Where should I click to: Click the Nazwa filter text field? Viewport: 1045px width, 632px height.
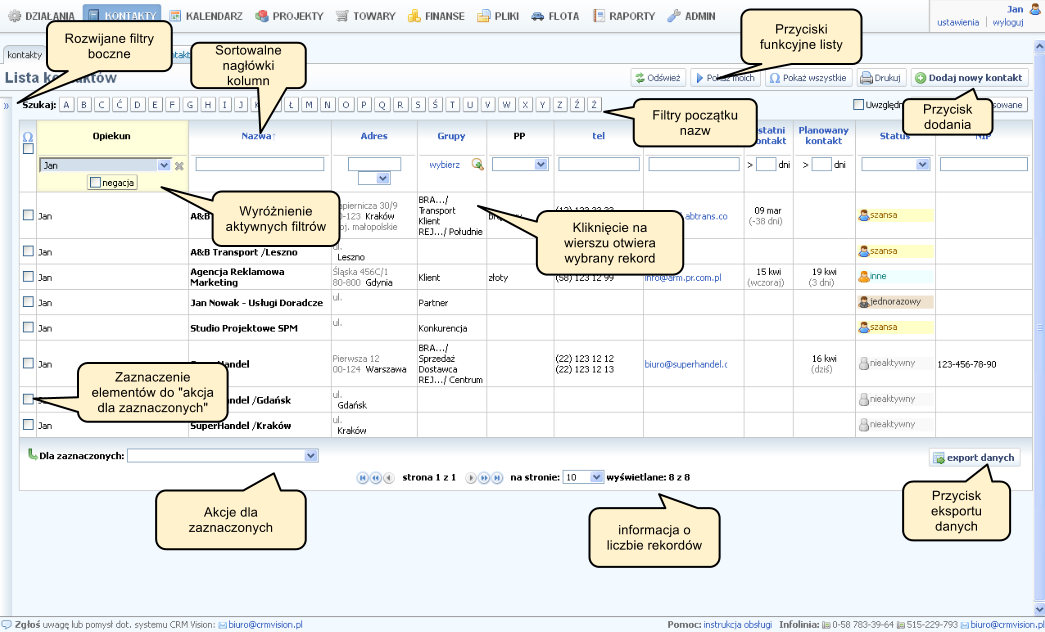[260, 164]
